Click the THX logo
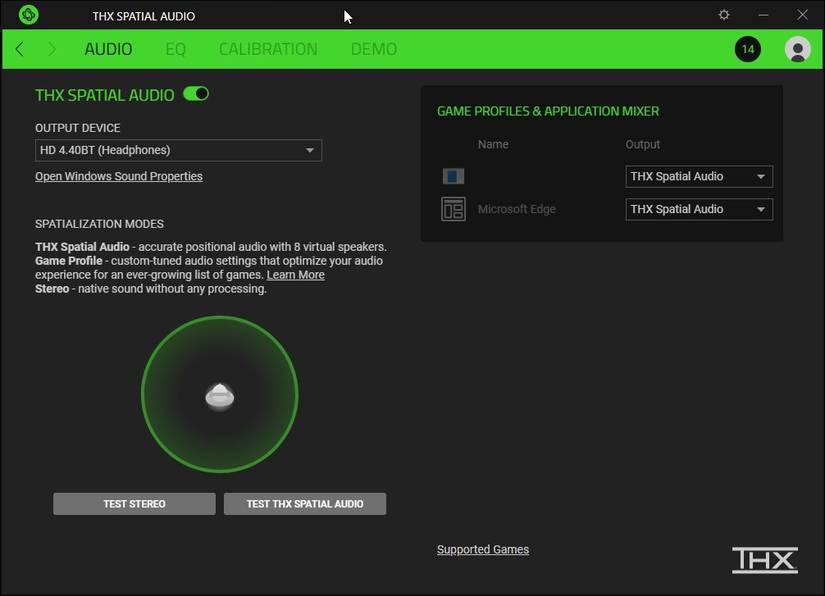825x596 pixels. 764,560
